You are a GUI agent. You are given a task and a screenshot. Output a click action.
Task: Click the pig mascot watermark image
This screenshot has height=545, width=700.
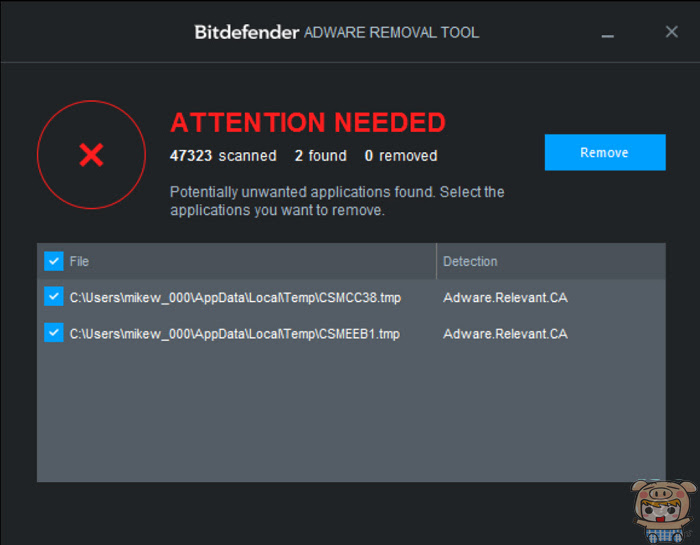coord(663,511)
